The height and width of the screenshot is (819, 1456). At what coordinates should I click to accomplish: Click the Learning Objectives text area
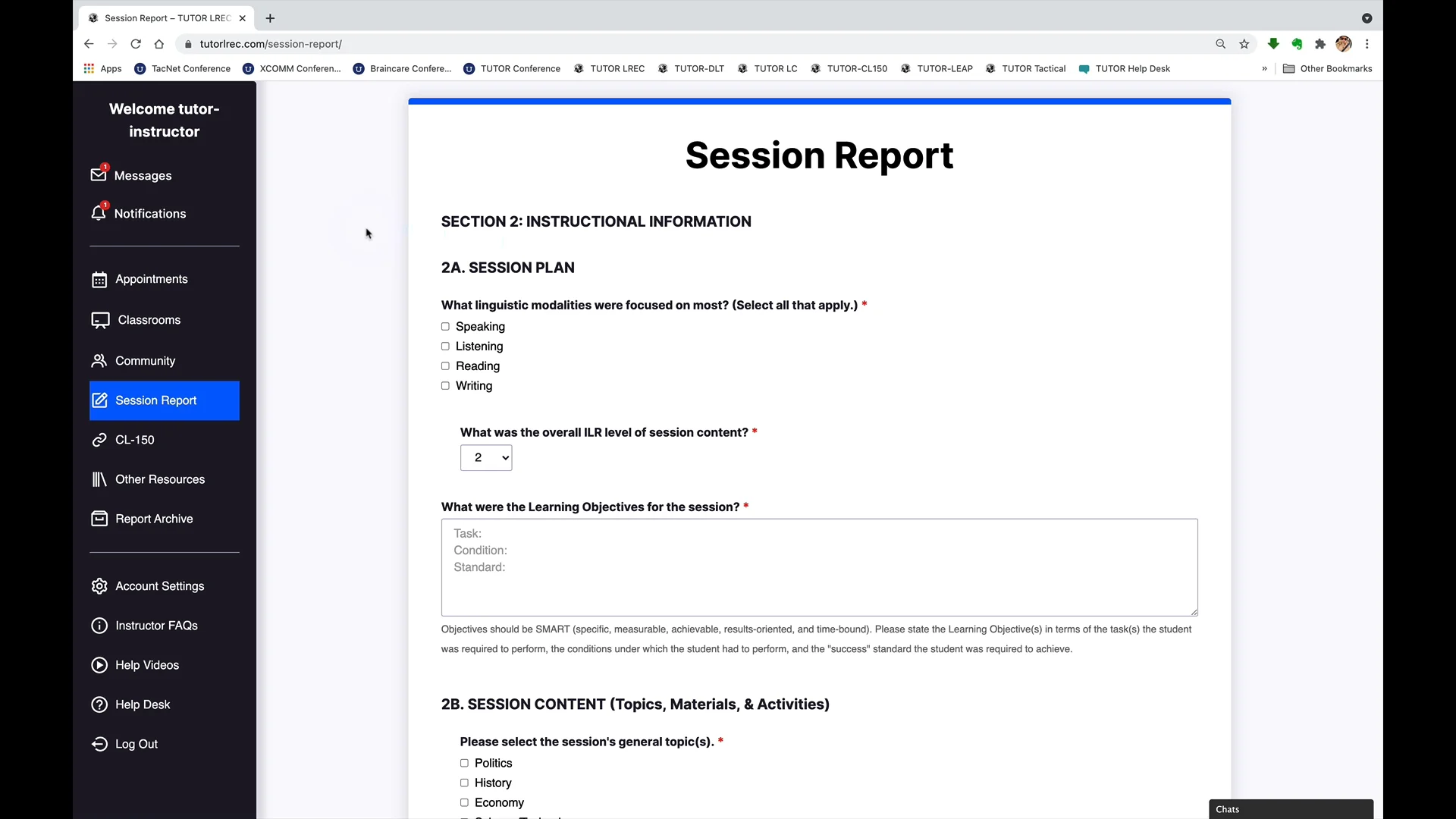point(820,567)
